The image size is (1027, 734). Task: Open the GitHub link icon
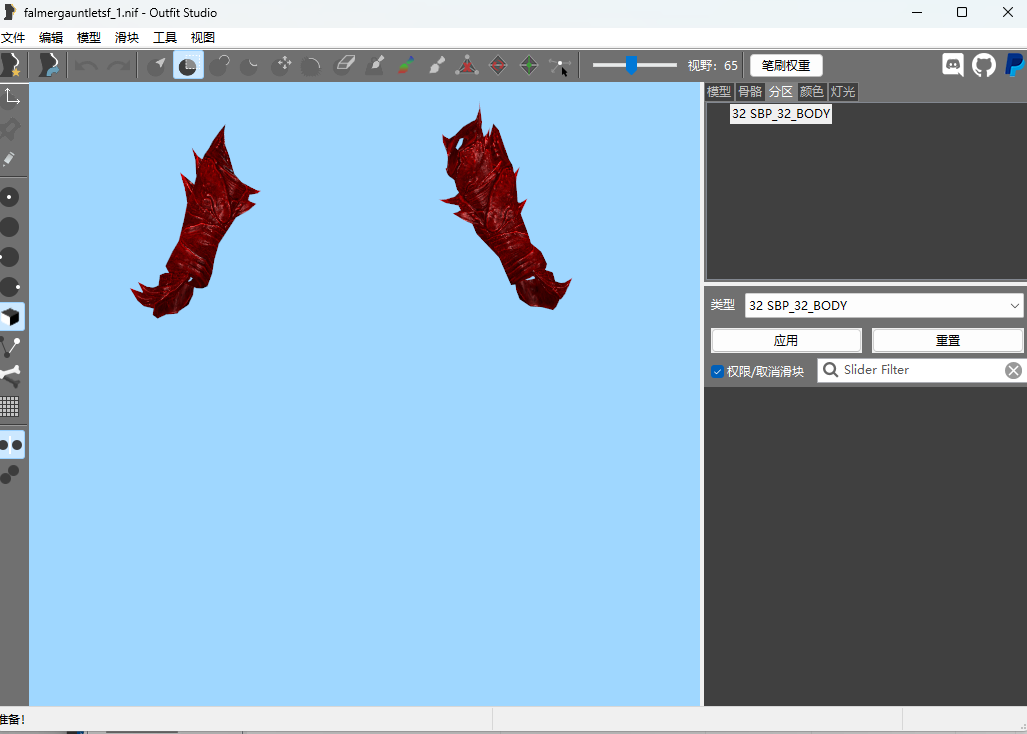(x=983, y=65)
